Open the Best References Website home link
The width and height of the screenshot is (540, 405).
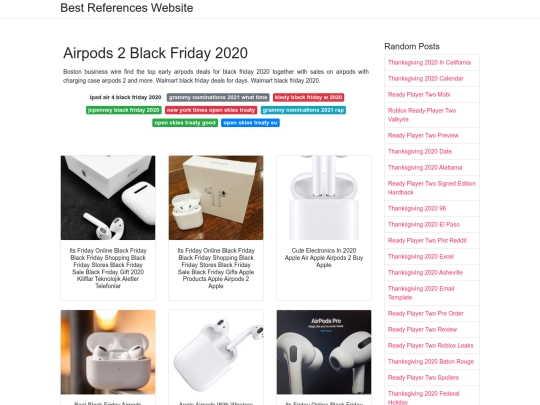[126, 8]
